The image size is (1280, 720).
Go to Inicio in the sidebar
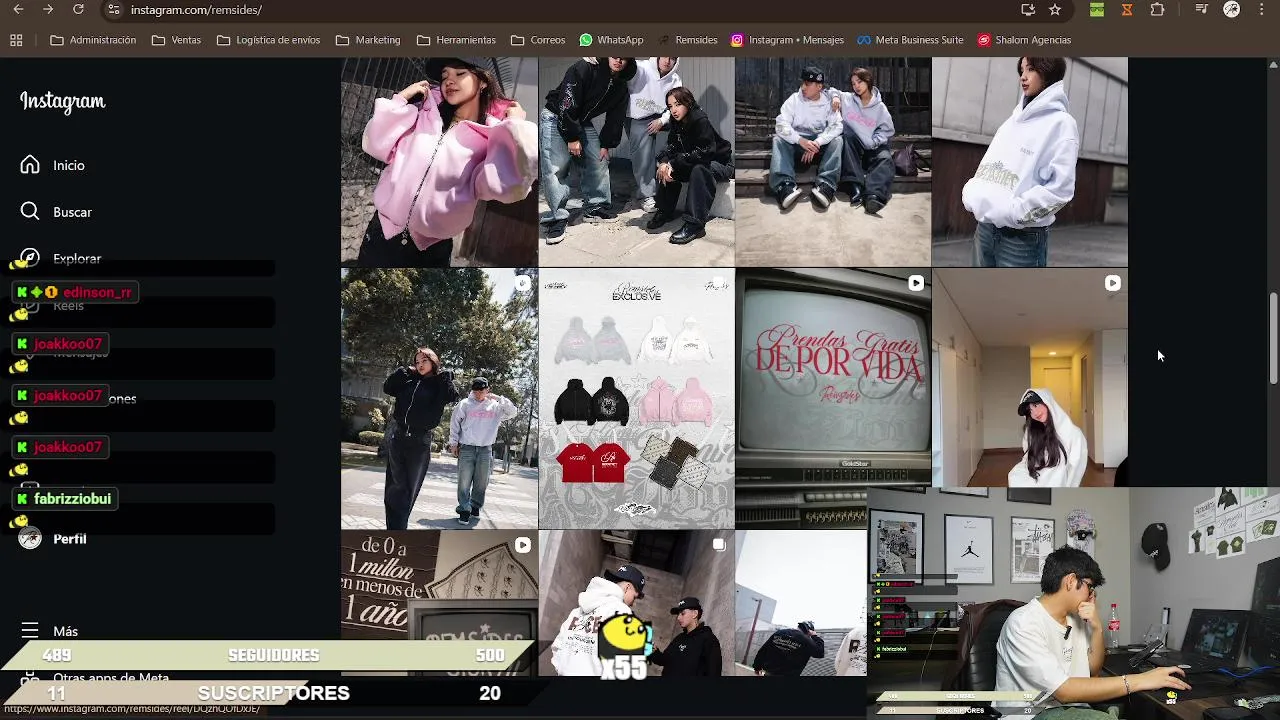coord(54,165)
